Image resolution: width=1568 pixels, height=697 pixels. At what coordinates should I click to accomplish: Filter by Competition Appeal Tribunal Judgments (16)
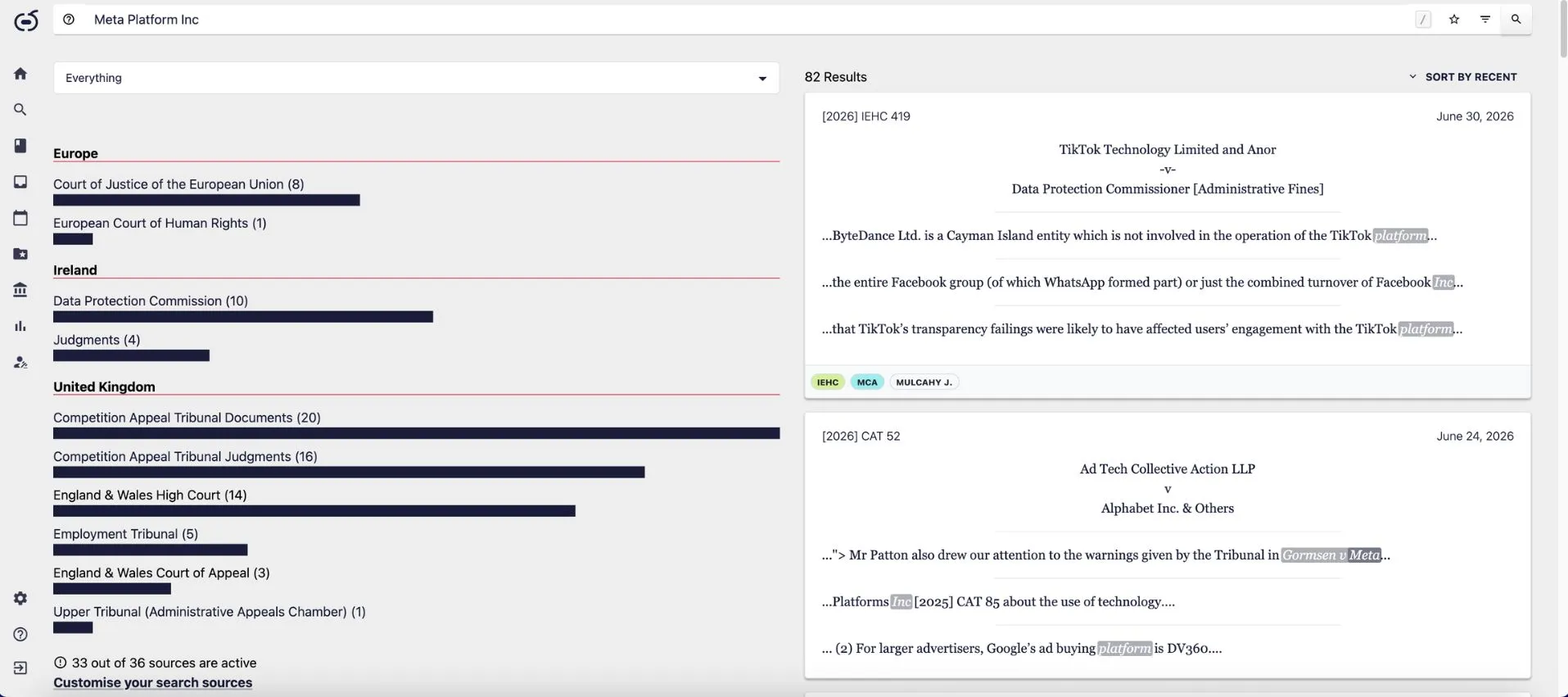tap(185, 456)
